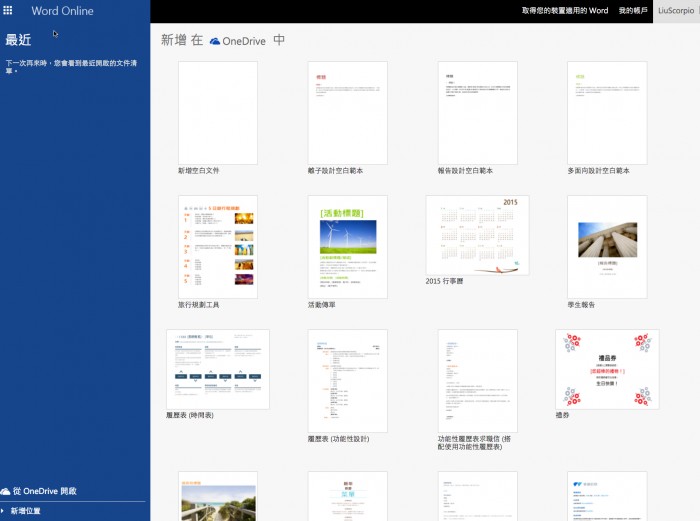Open the 功能性履歷表求職信 cover letter template
Screen dimensions: 700x521
tap(477, 380)
